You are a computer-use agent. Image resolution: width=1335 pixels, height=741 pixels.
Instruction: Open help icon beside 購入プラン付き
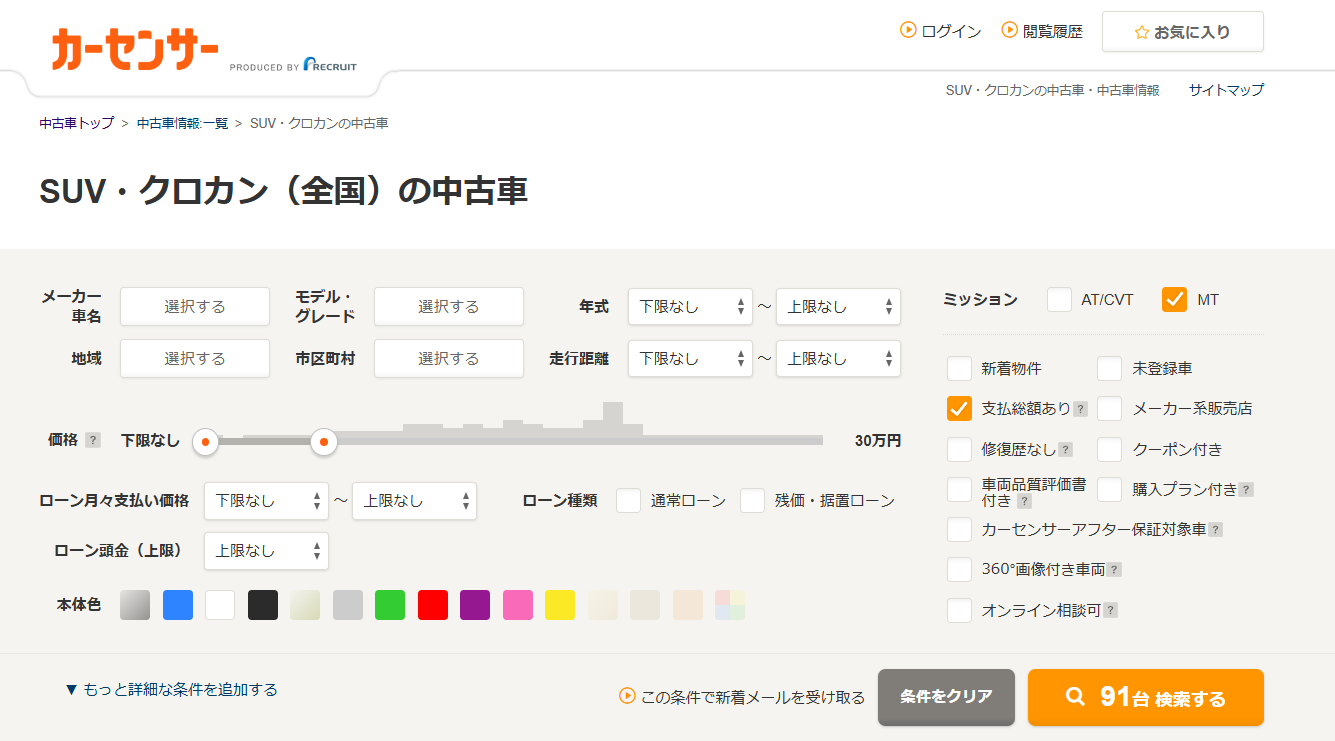[x=1246, y=490]
